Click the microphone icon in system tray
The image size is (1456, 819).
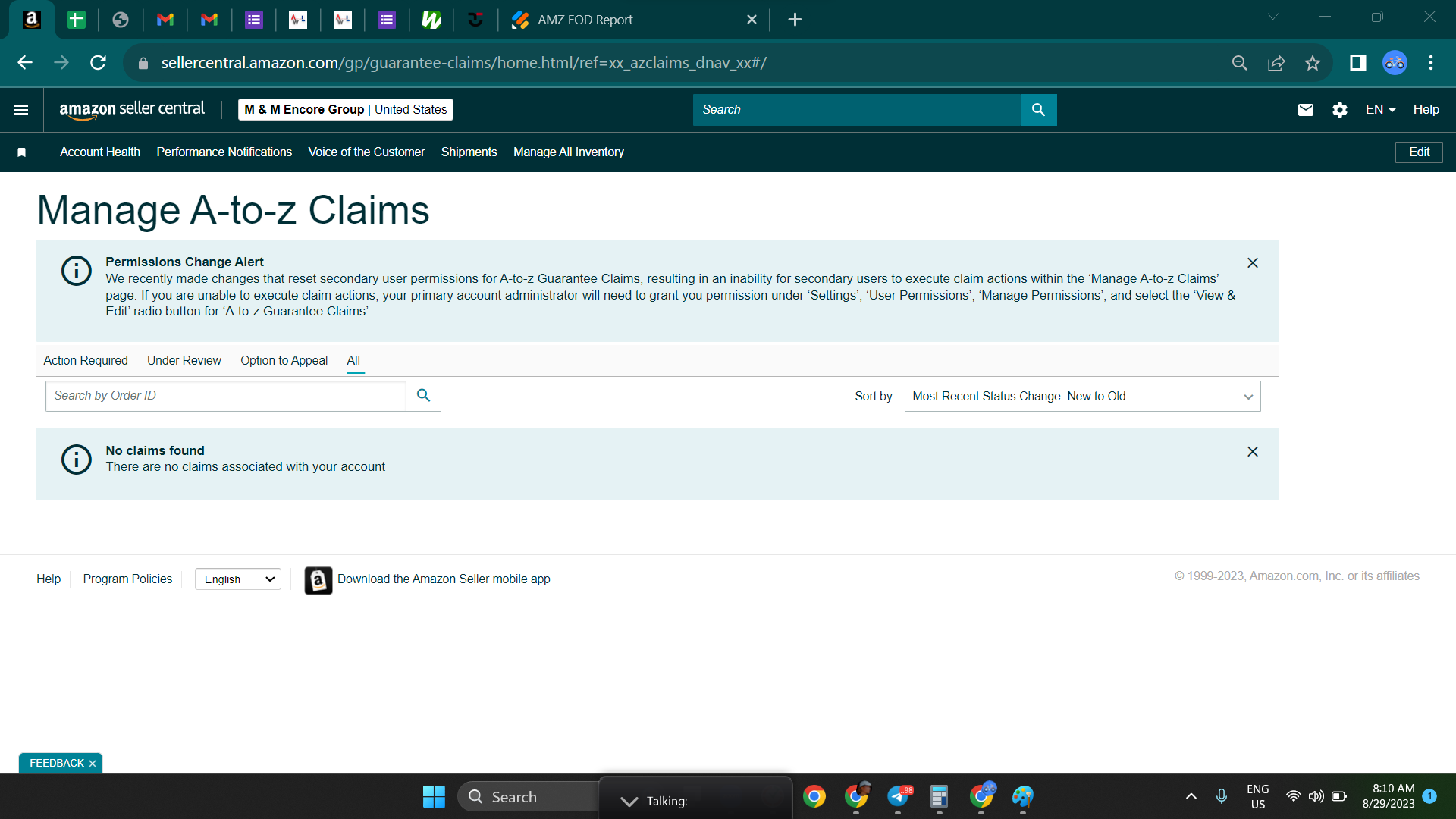pyautogui.click(x=1221, y=796)
